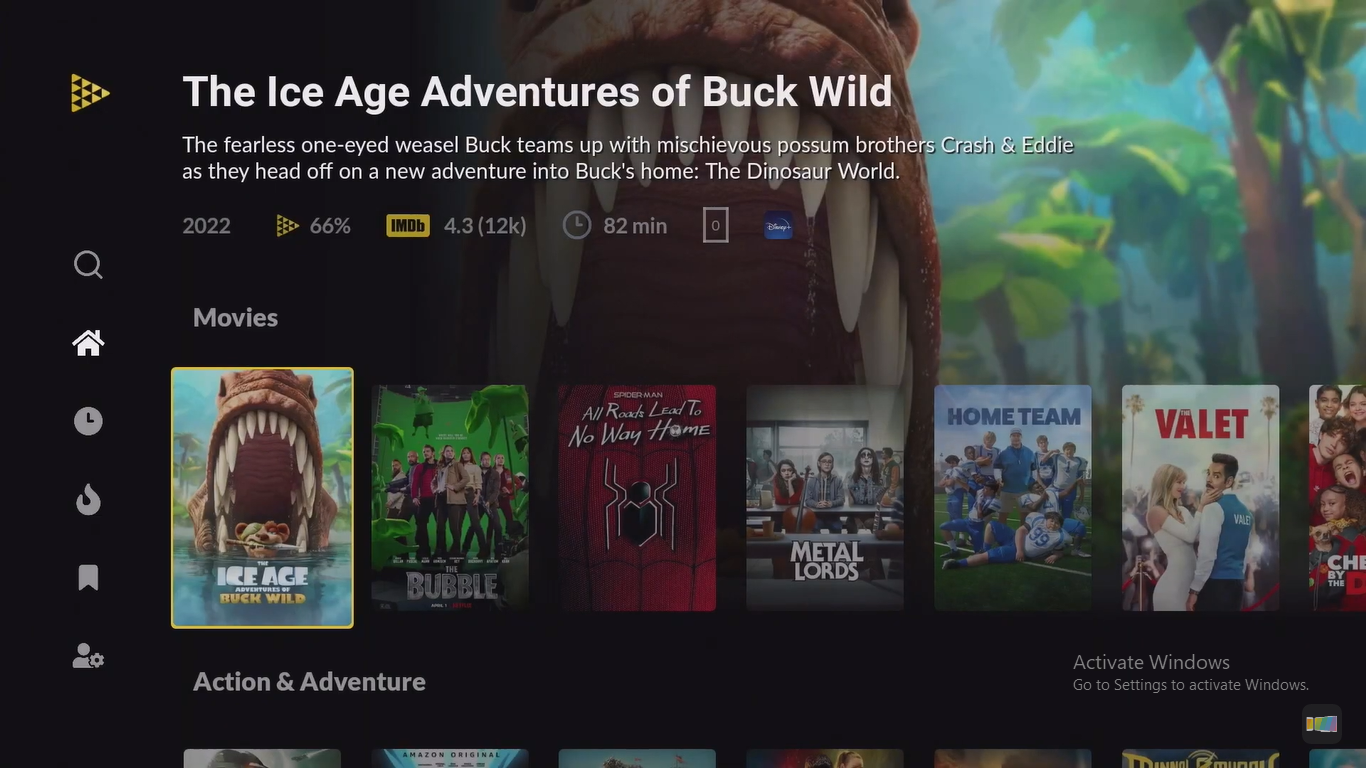Click the yellow app logo icon
The width and height of the screenshot is (1366, 768).
click(90, 93)
